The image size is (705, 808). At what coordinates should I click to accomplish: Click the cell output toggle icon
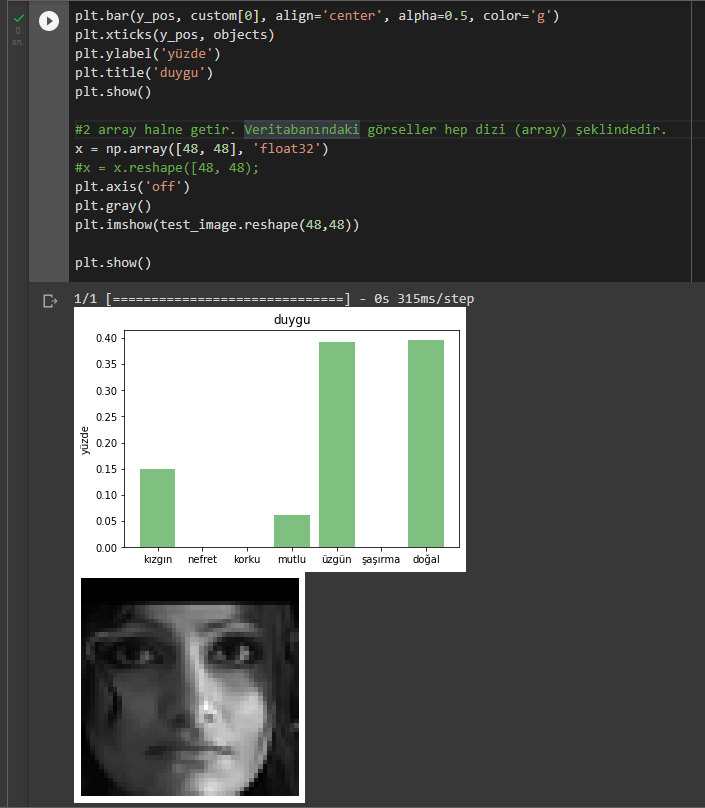(50, 300)
